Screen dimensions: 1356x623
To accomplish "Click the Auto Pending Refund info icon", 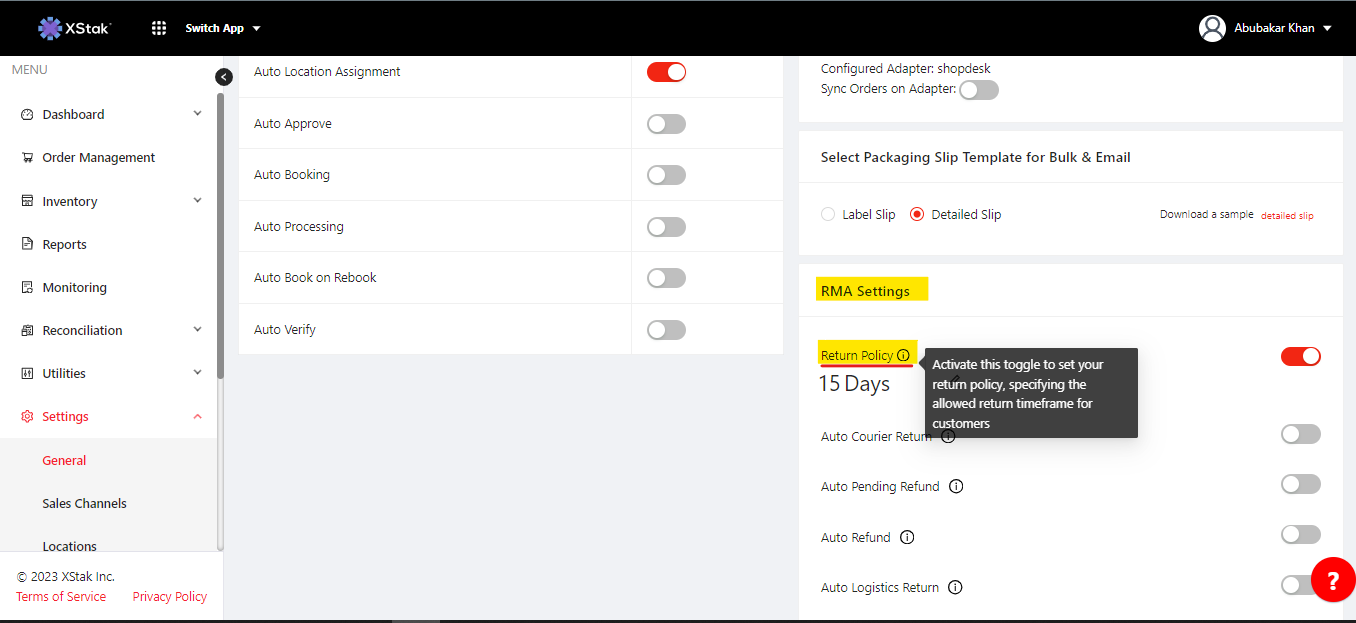I will [x=956, y=487].
